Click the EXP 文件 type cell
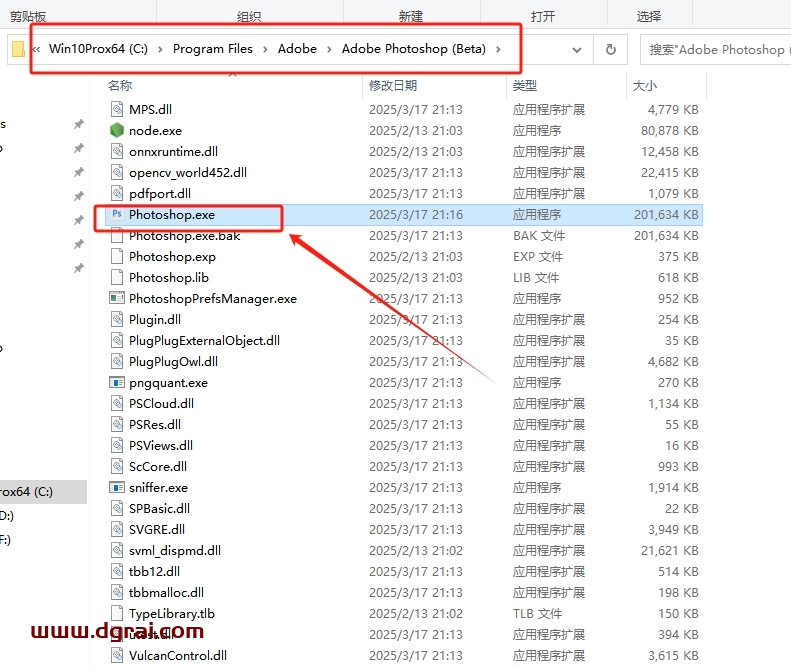791x668 pixels. click(x=538, y=257)
